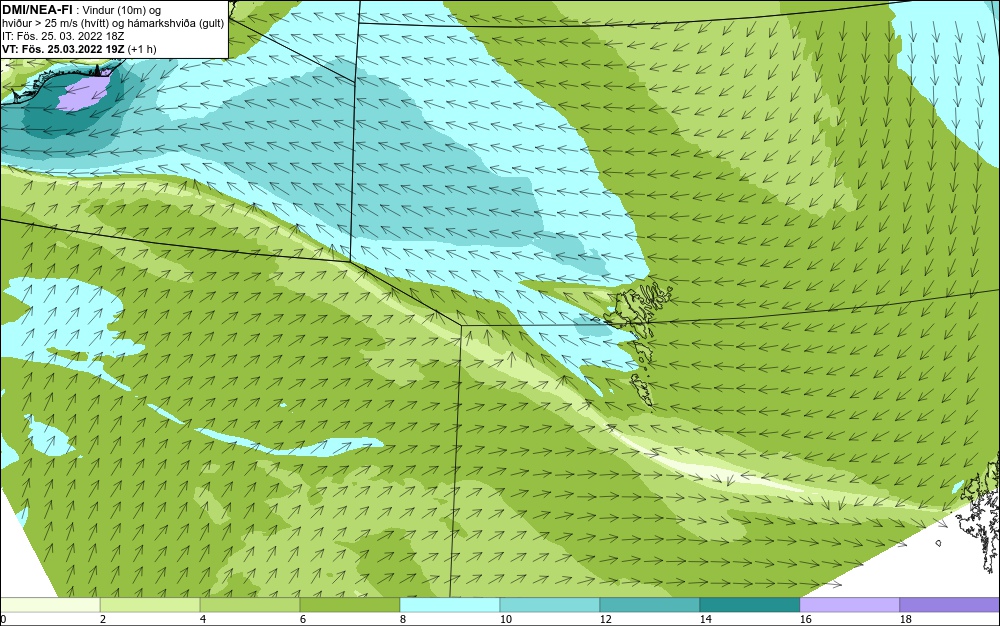Viewport: 1000px width, 626px height.
Task: Click the legend tick label '10'
Action: point(505,619)
